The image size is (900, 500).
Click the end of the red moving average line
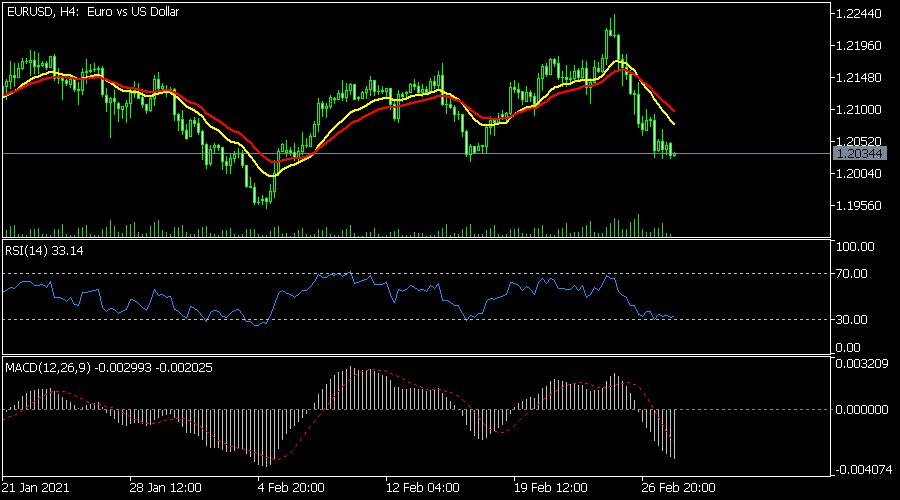674,111
